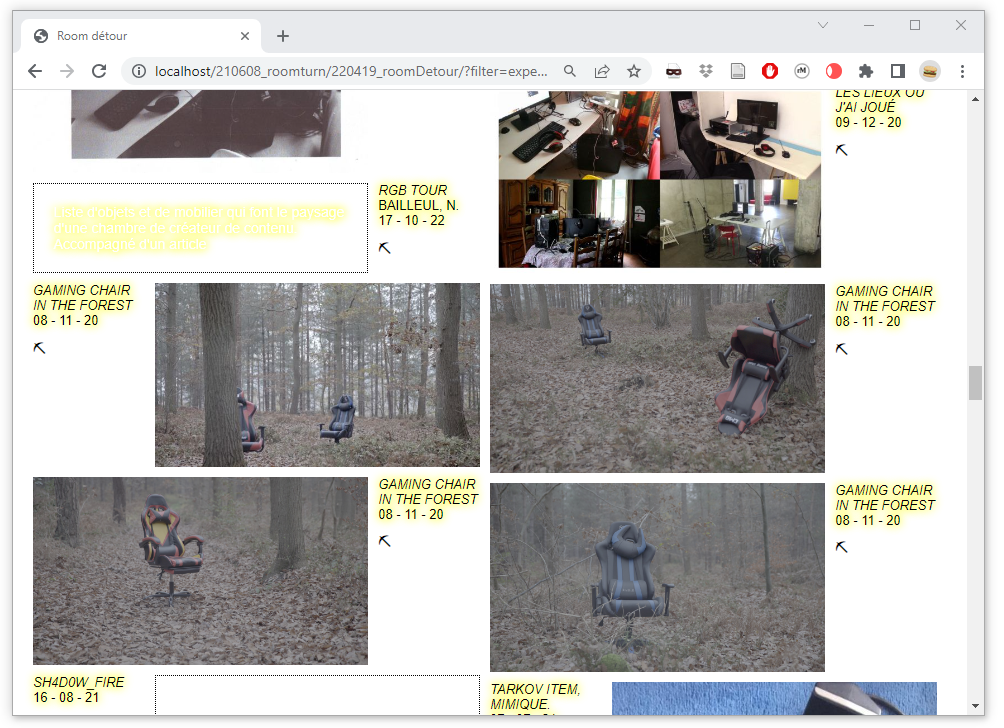Open the burger profile avatar menu
The image size is (1004, 728).
coord(930,71)
